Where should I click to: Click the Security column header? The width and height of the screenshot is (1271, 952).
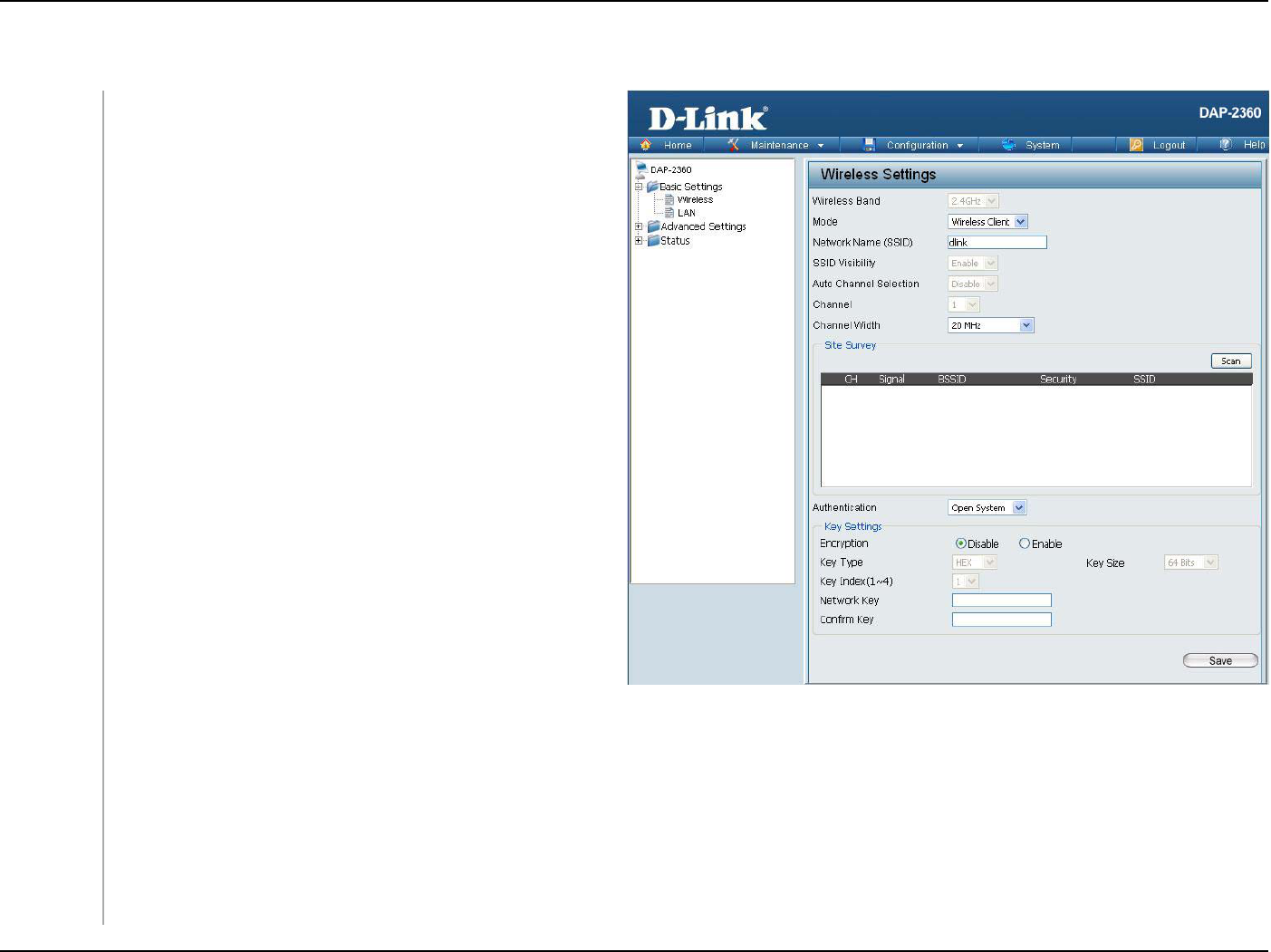(x=1058, y=380)
